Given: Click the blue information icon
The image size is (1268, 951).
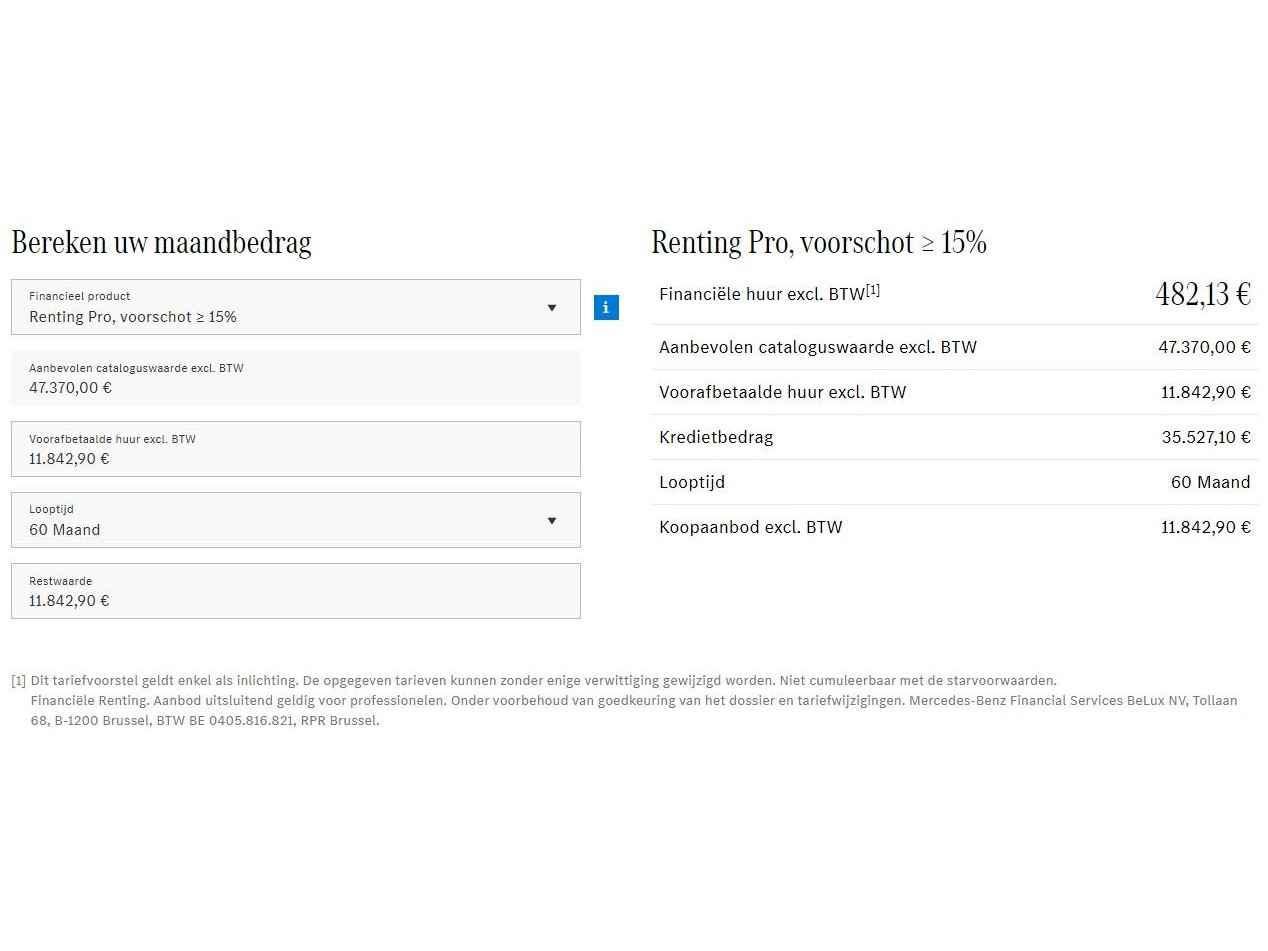Looking at the screenshot, I should [606, 307].
